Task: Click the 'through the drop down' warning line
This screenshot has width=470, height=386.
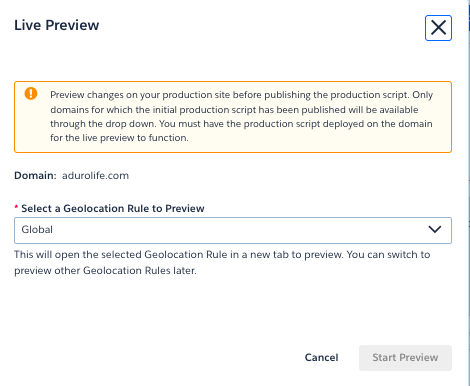Action: point(241,124)
